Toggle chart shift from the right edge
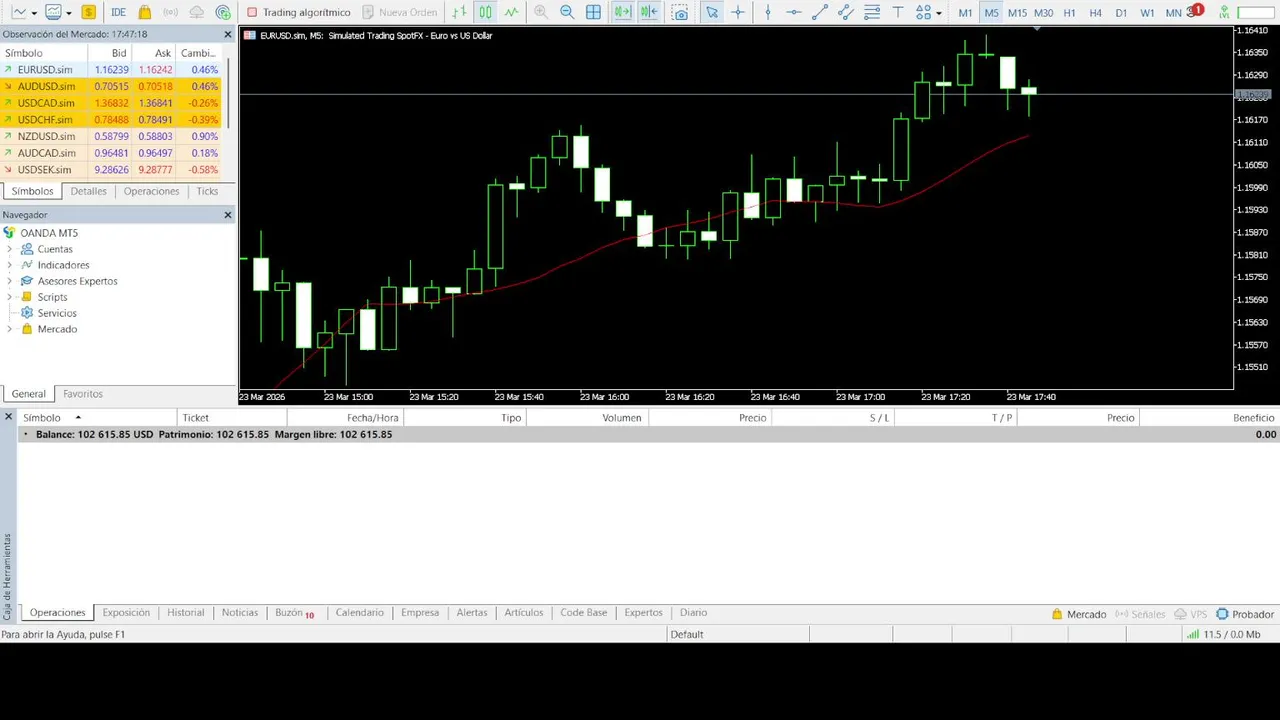Viewport: 1280px width, 720px height. coord(648,12)
